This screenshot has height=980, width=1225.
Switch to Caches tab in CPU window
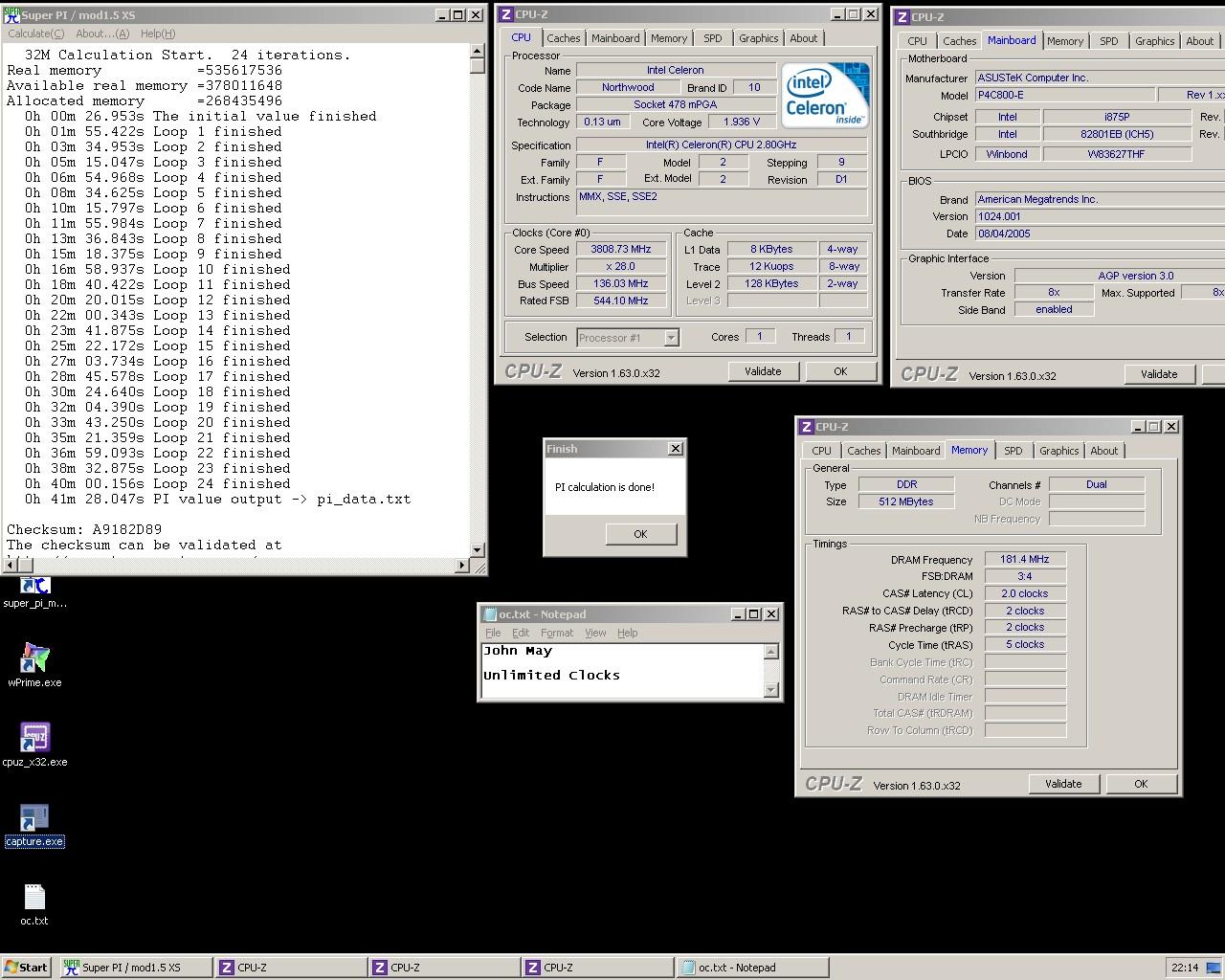(x=563, y=38)
